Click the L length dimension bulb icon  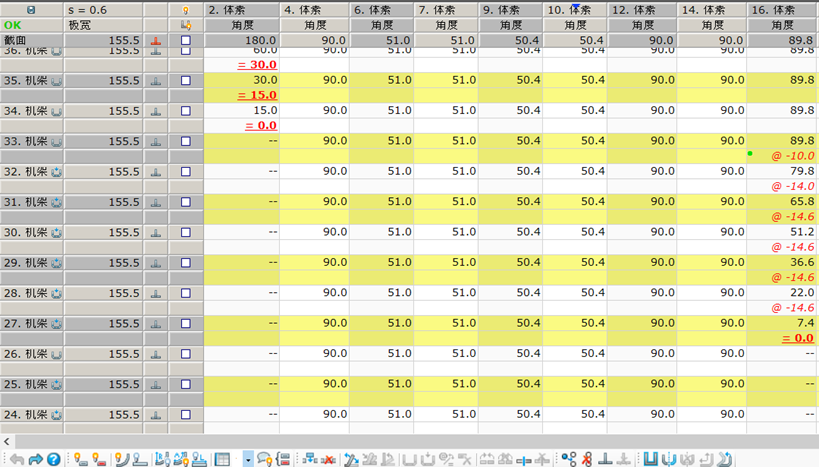pyautogui.click(x=199, y=459)
